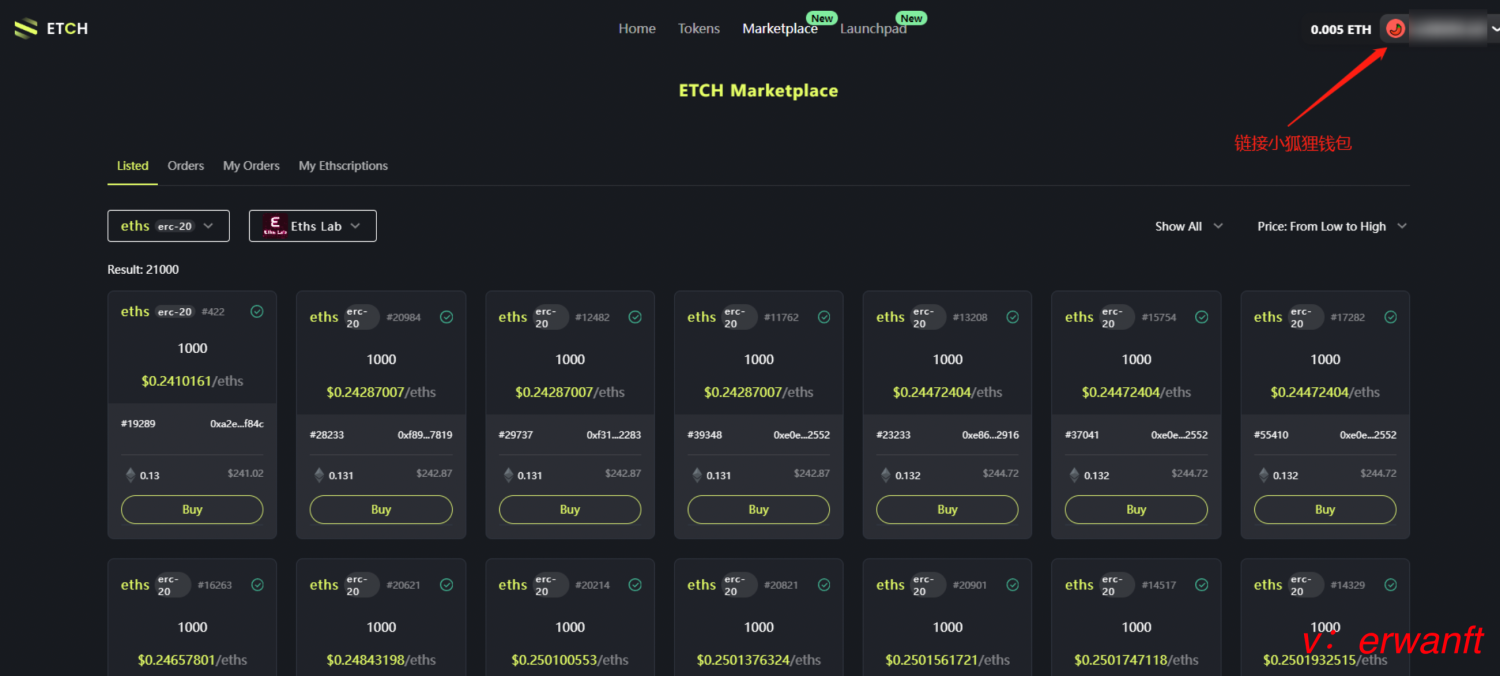This screenshot has height=676, width=1500.
Task: Click the New badge on Marketplace
Action: (x=822, y=18)
